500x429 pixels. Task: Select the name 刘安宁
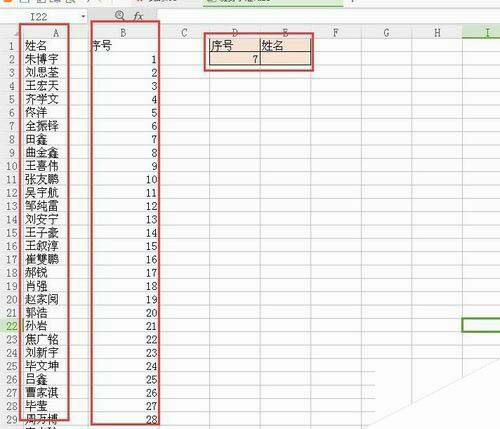pos(42,219)
